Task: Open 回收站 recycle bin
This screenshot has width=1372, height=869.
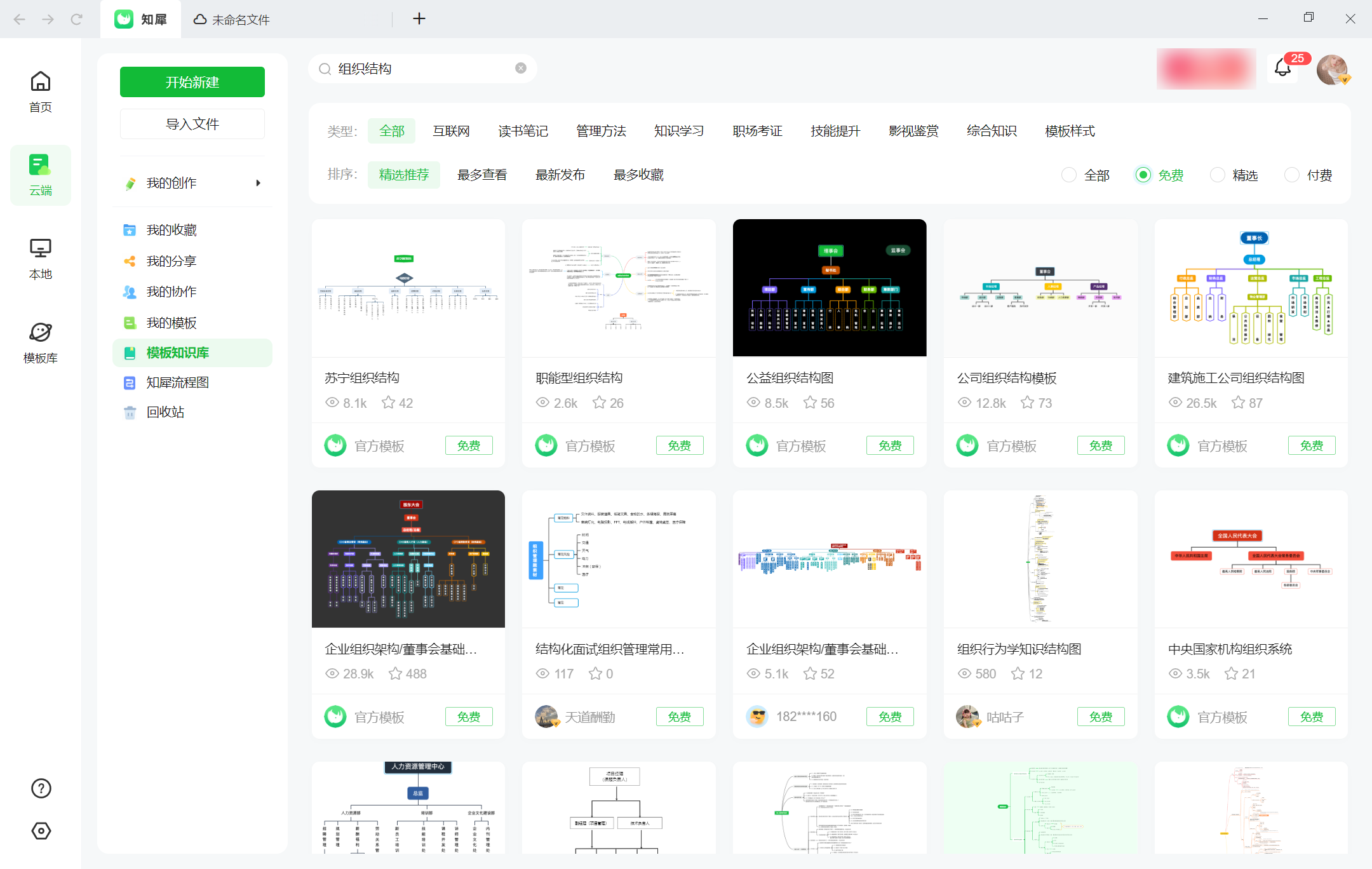Action: pyautogui.click(x=165, y=412)
